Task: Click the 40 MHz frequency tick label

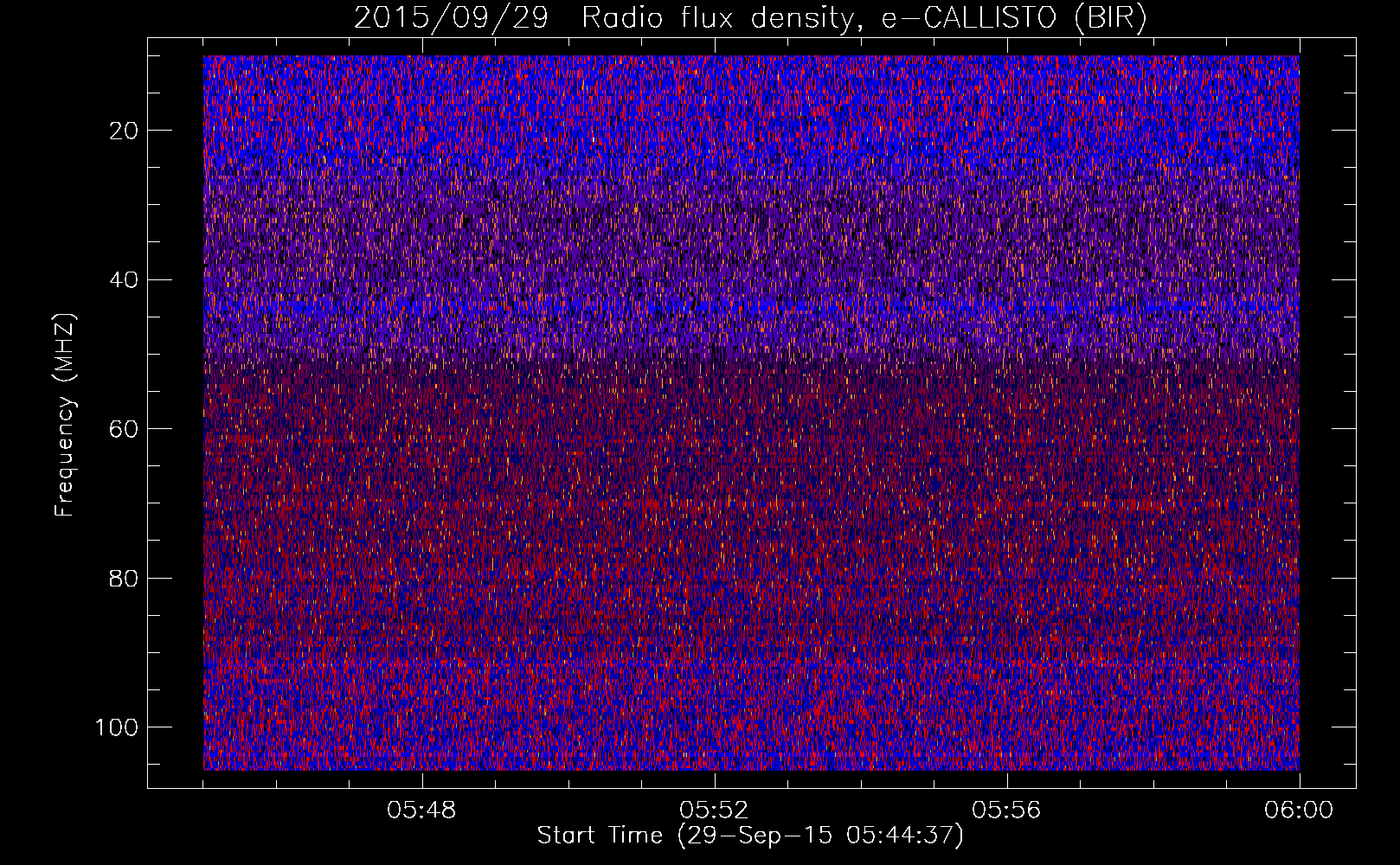Action: [124, 280]
